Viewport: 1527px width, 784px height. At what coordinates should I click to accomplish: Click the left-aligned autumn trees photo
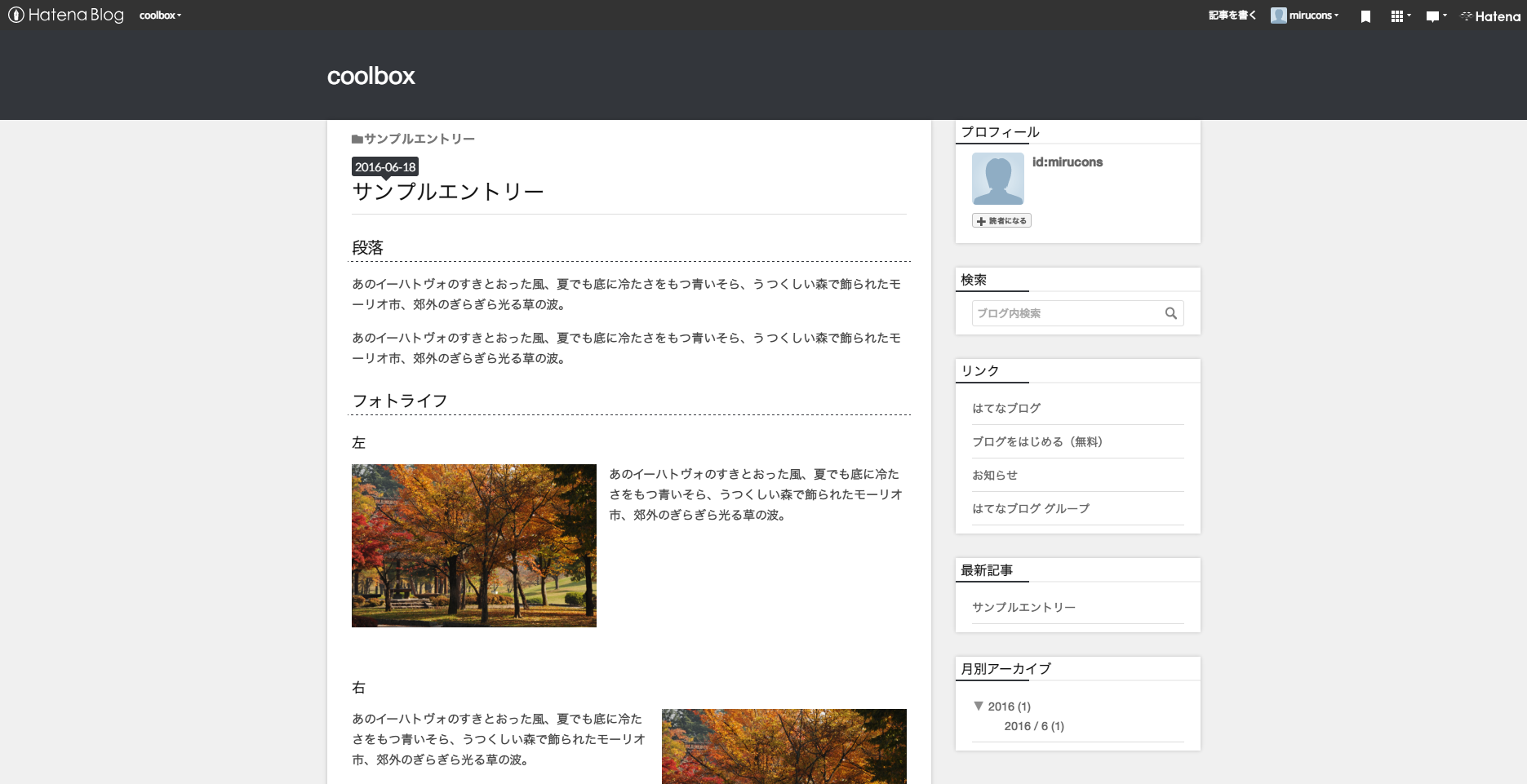474,546
